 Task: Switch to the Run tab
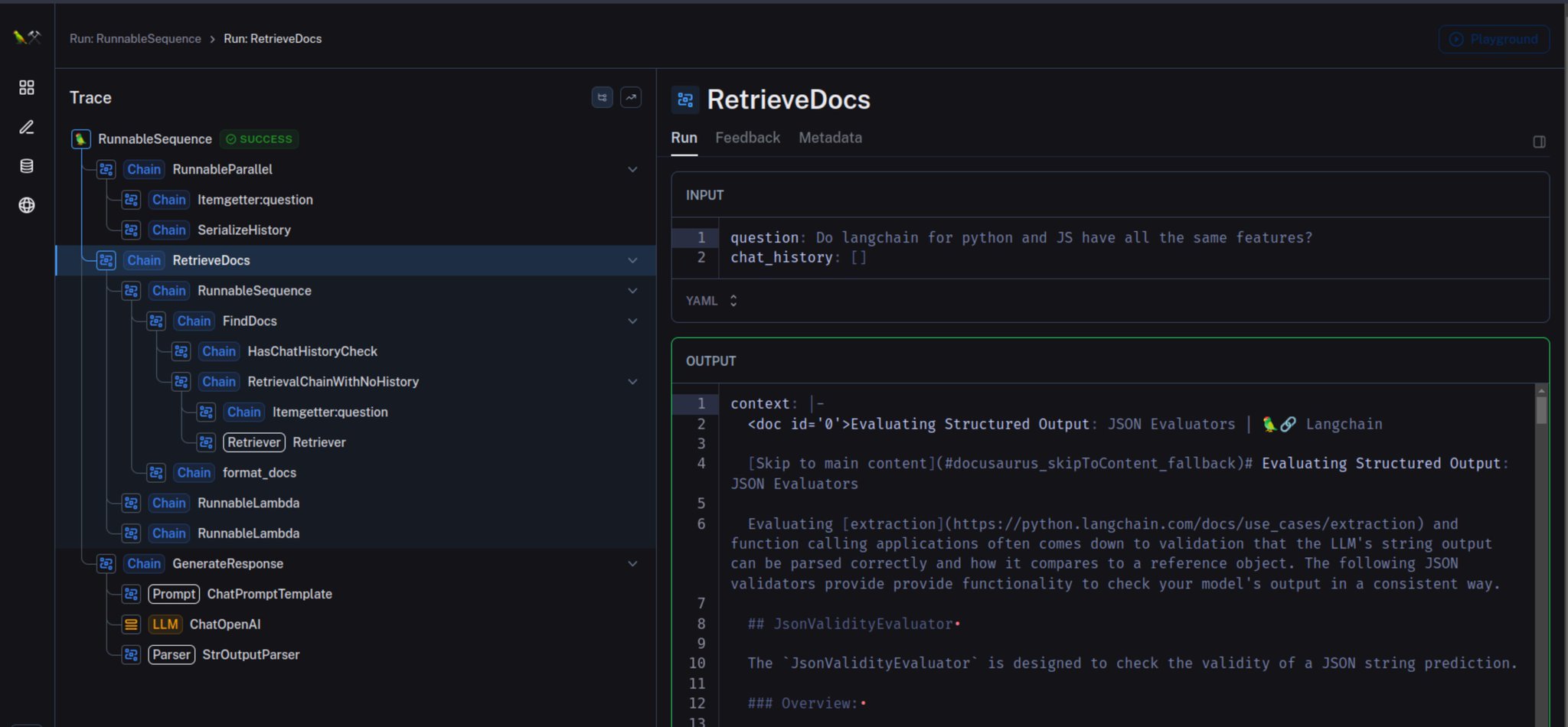click(684, 138)
